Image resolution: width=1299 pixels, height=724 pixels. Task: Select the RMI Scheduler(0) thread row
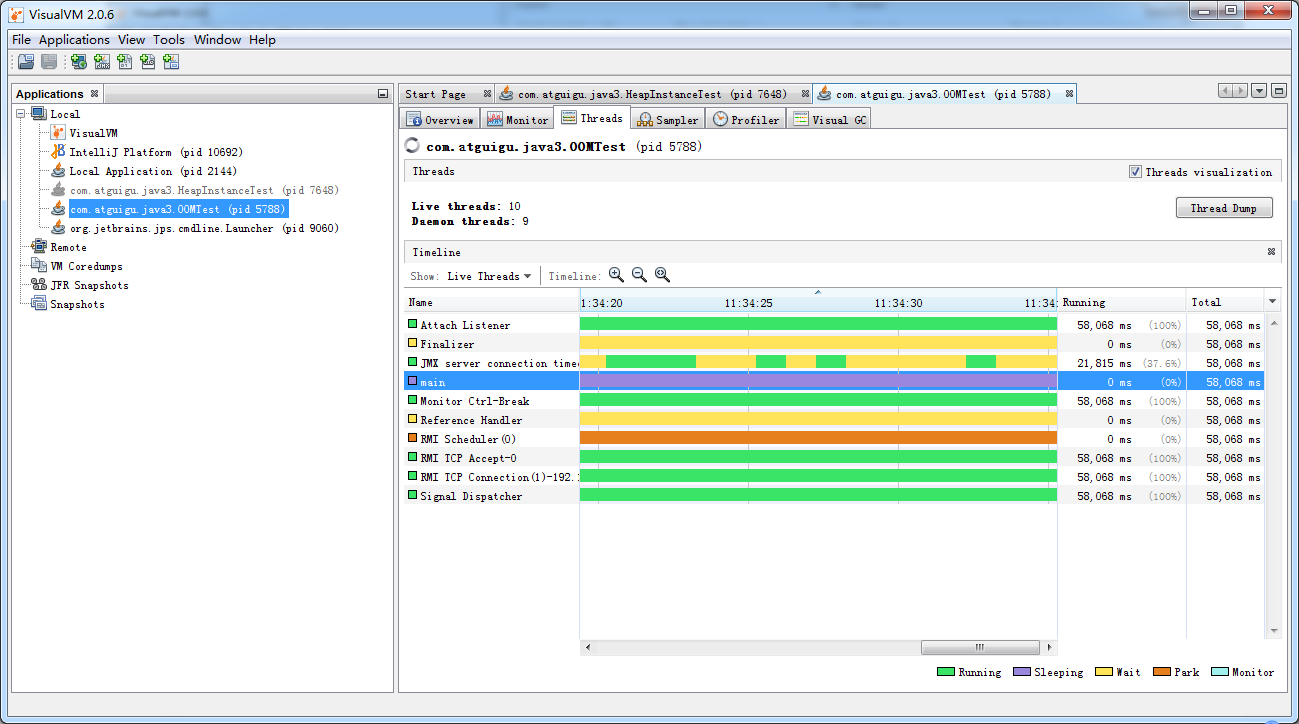(x=835, y=439)
